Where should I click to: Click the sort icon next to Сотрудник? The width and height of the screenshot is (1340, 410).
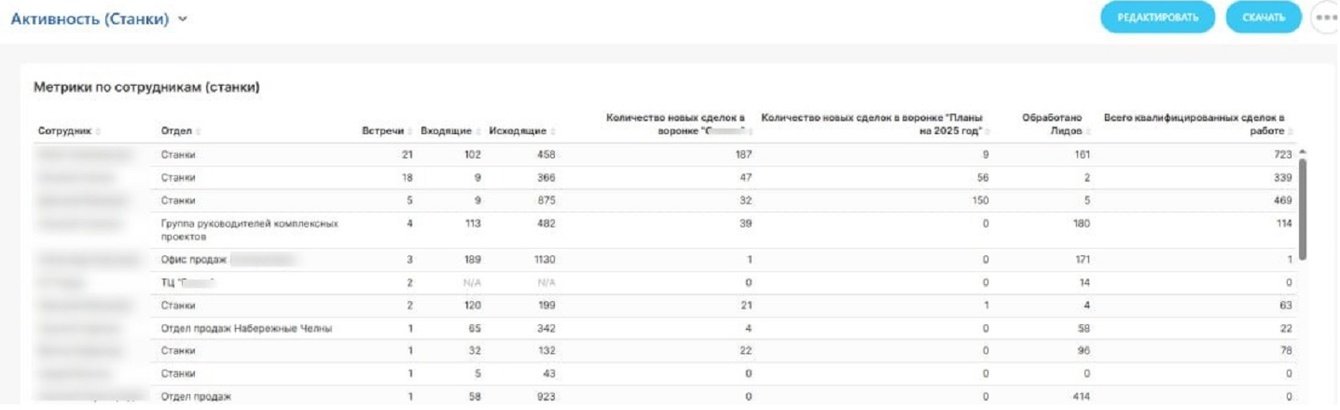(99, 132)
